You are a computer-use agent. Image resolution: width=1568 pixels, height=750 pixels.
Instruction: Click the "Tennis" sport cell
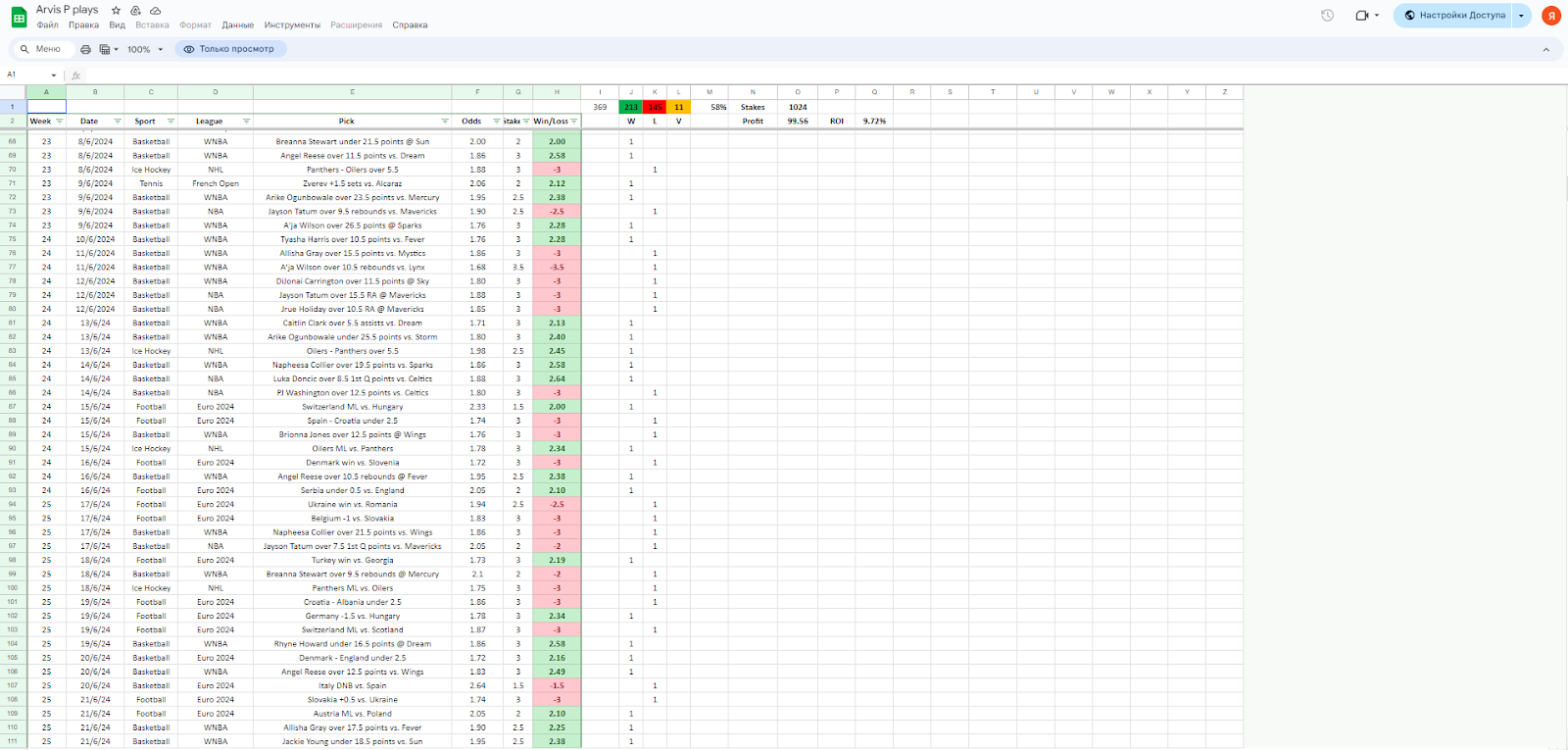tap(151, 183)
